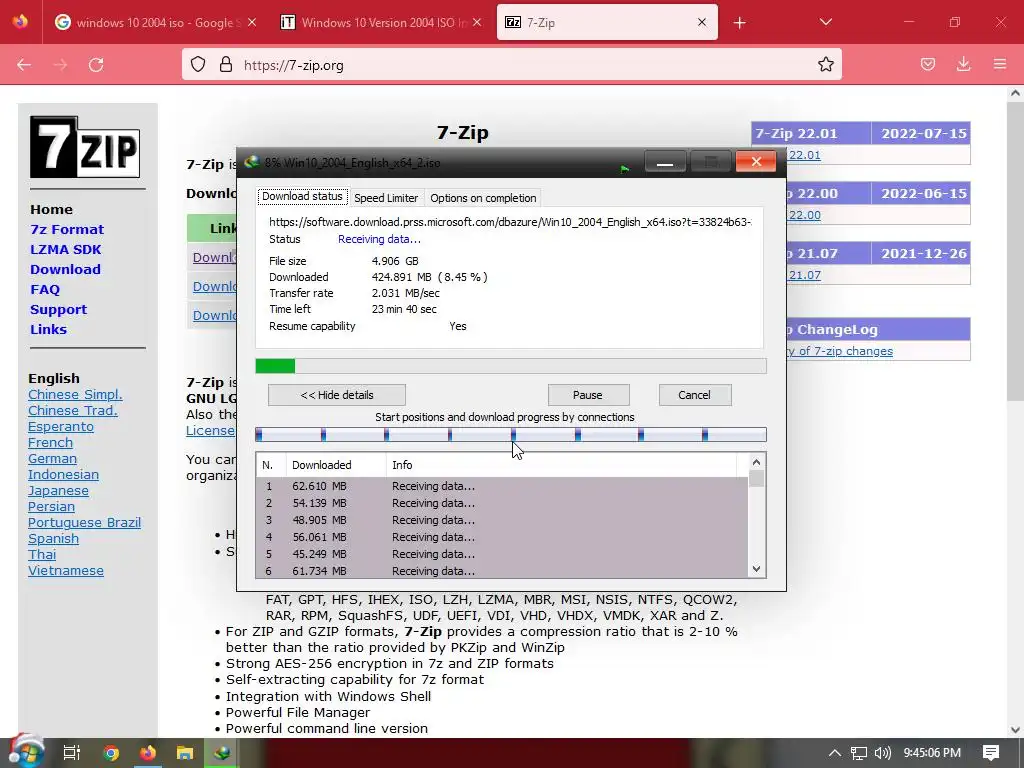This screenshot has height=768, width=1024.
Task: Open a new browser tab
Action: point(739,23)
